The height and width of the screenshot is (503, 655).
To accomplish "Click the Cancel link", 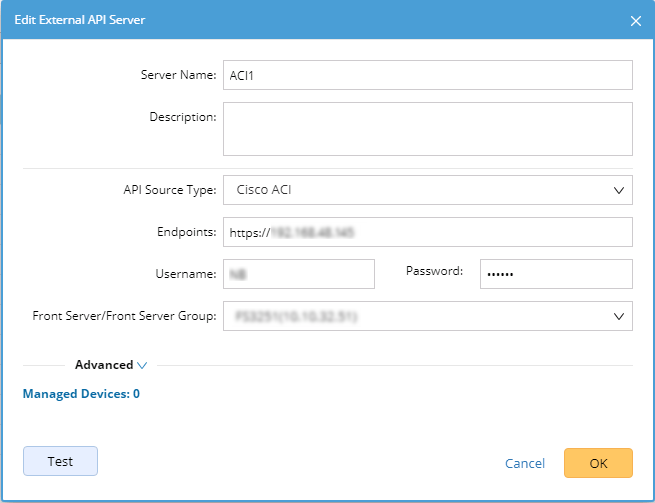I will tap(525, 464).
